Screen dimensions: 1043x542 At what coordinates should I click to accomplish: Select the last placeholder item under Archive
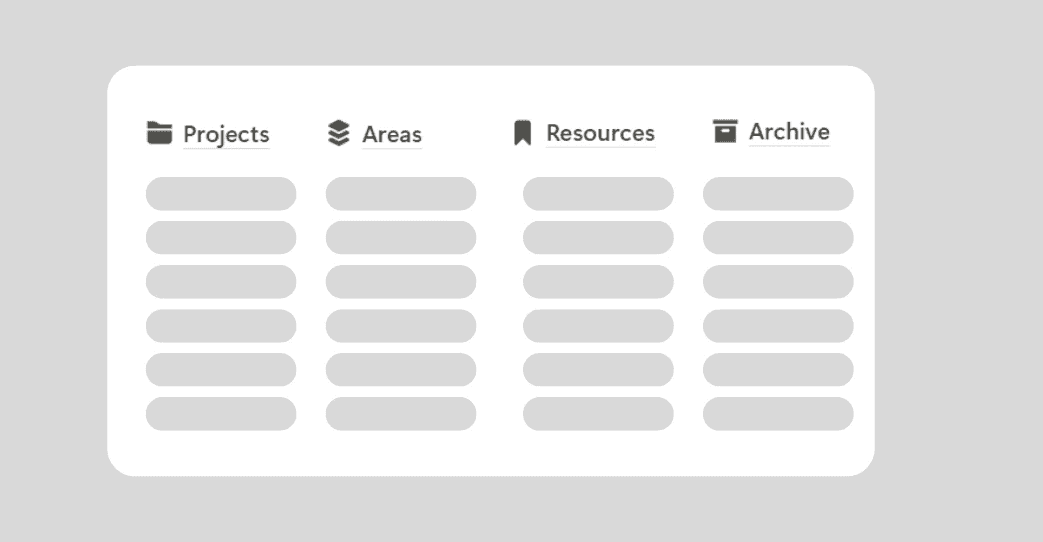click(778, 414)
